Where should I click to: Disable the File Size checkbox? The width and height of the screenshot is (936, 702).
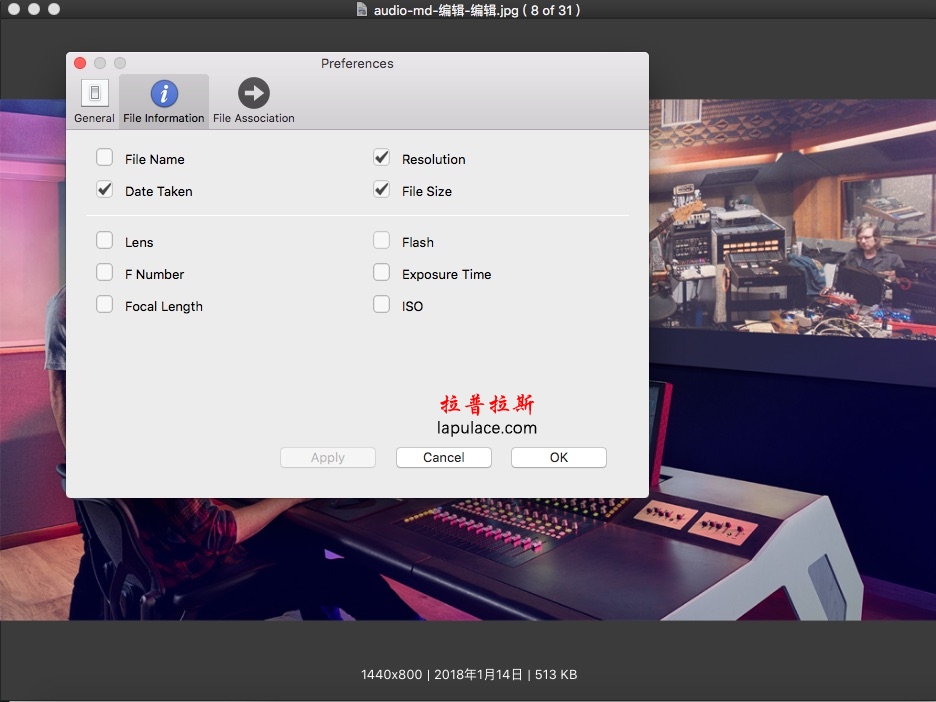(x=381, y=190)
